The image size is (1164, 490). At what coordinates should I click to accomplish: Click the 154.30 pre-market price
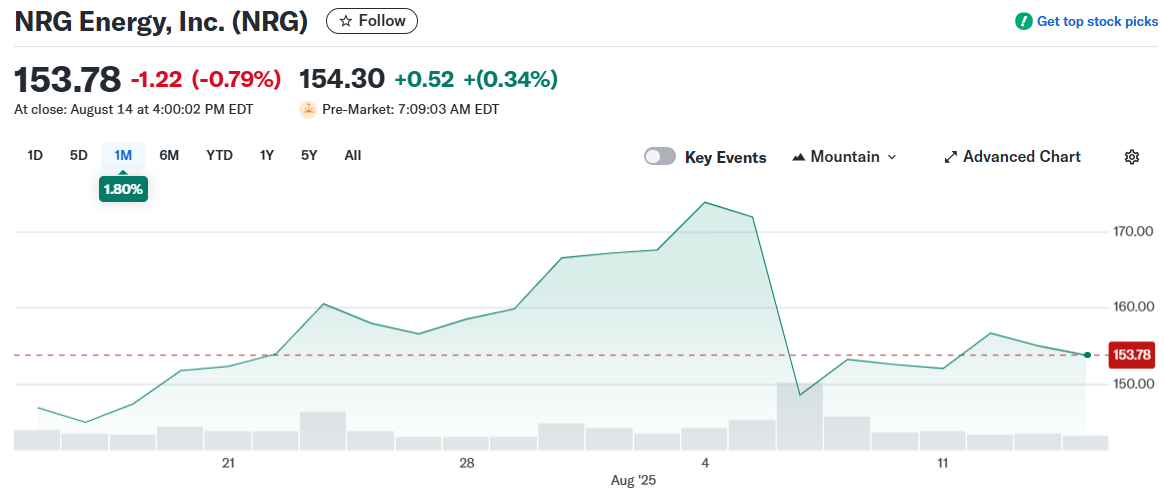tap(341, 78)
